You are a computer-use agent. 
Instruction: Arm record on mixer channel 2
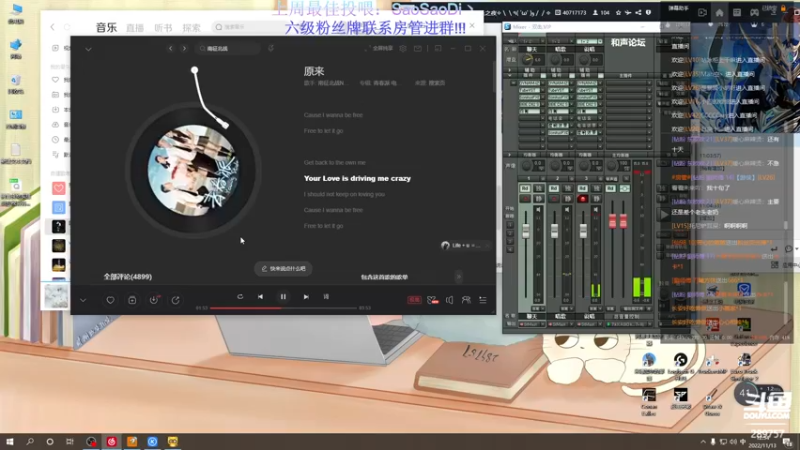click(x=554, y=198)
